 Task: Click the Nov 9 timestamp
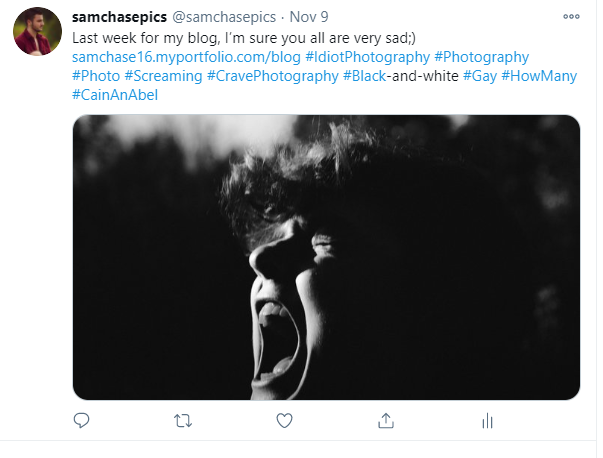pyautogui.click(x=309, y=17)
